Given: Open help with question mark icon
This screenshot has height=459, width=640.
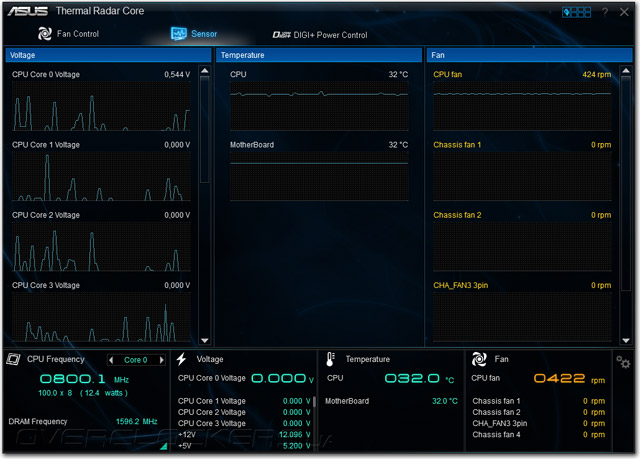Looking at the screenshot, I should (604, 12).
